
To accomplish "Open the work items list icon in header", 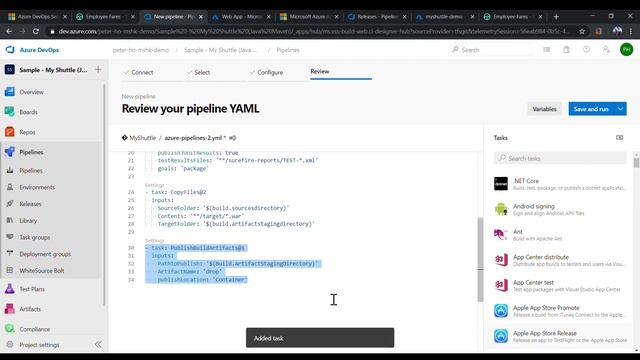I will coord(547,50).
